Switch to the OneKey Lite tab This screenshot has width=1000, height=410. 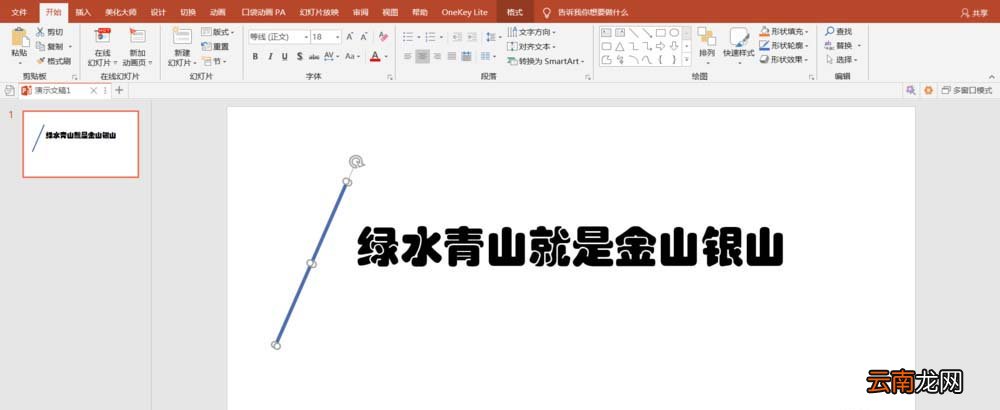(464, 12)
